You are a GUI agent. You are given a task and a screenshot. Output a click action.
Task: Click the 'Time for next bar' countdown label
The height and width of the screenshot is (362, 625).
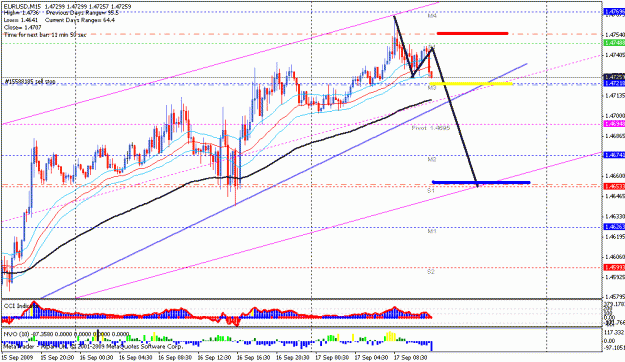pos(45,35)
